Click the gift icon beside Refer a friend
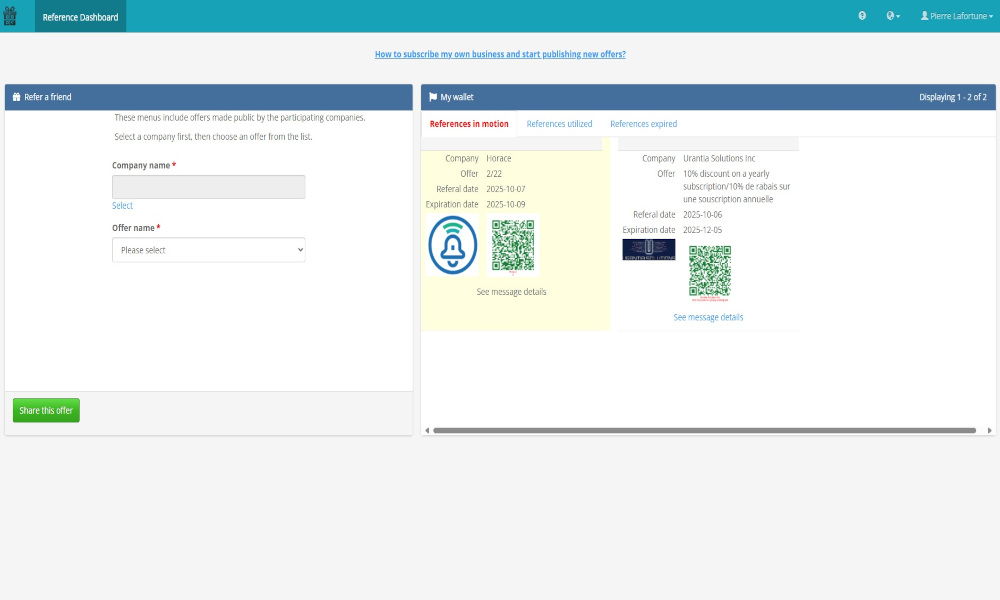Image resolution: width=1000 pixels, height=600 pixels. (x=16, y=97)
